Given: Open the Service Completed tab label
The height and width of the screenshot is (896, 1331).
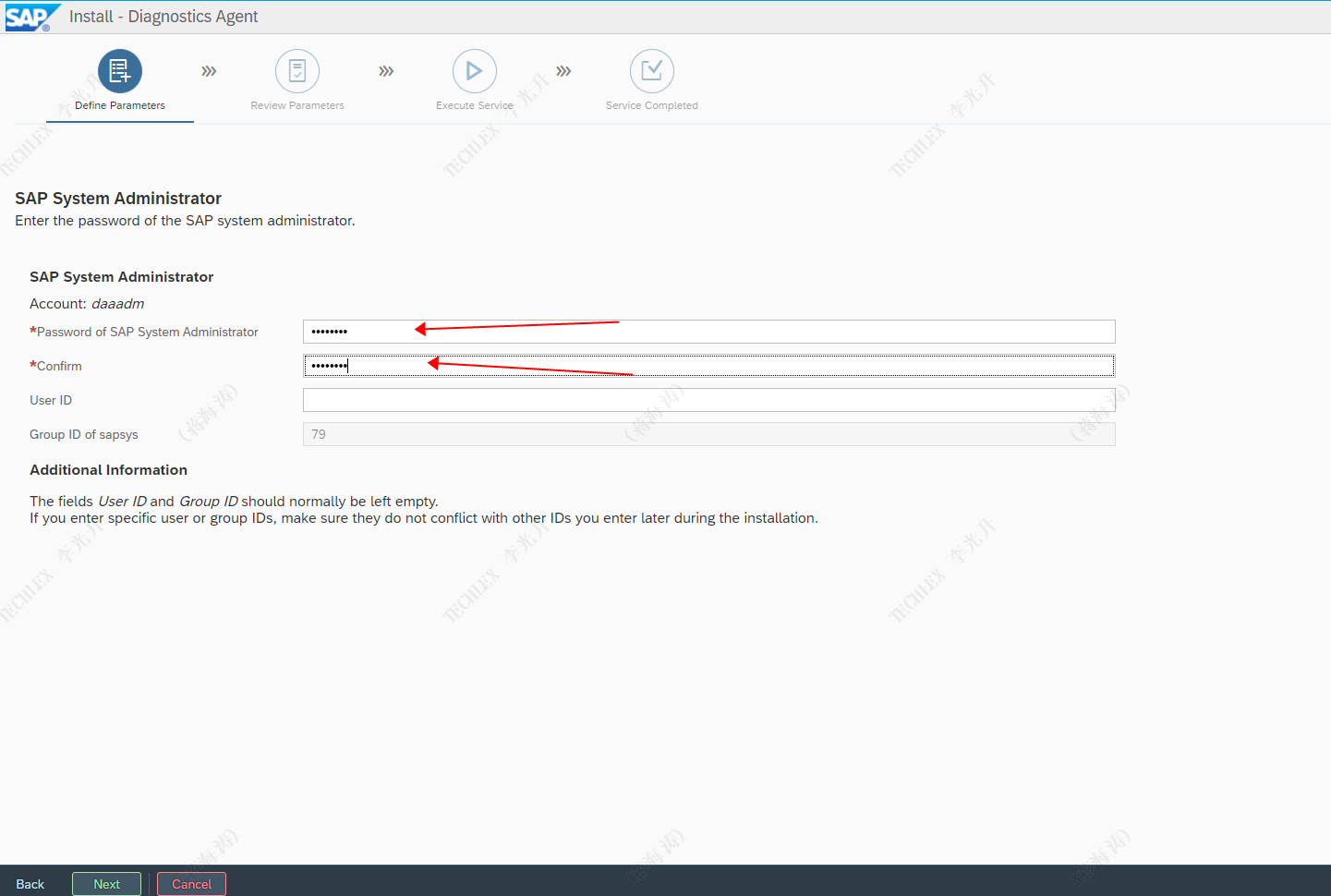Looking at the screenshot, I should click(652, 105).
